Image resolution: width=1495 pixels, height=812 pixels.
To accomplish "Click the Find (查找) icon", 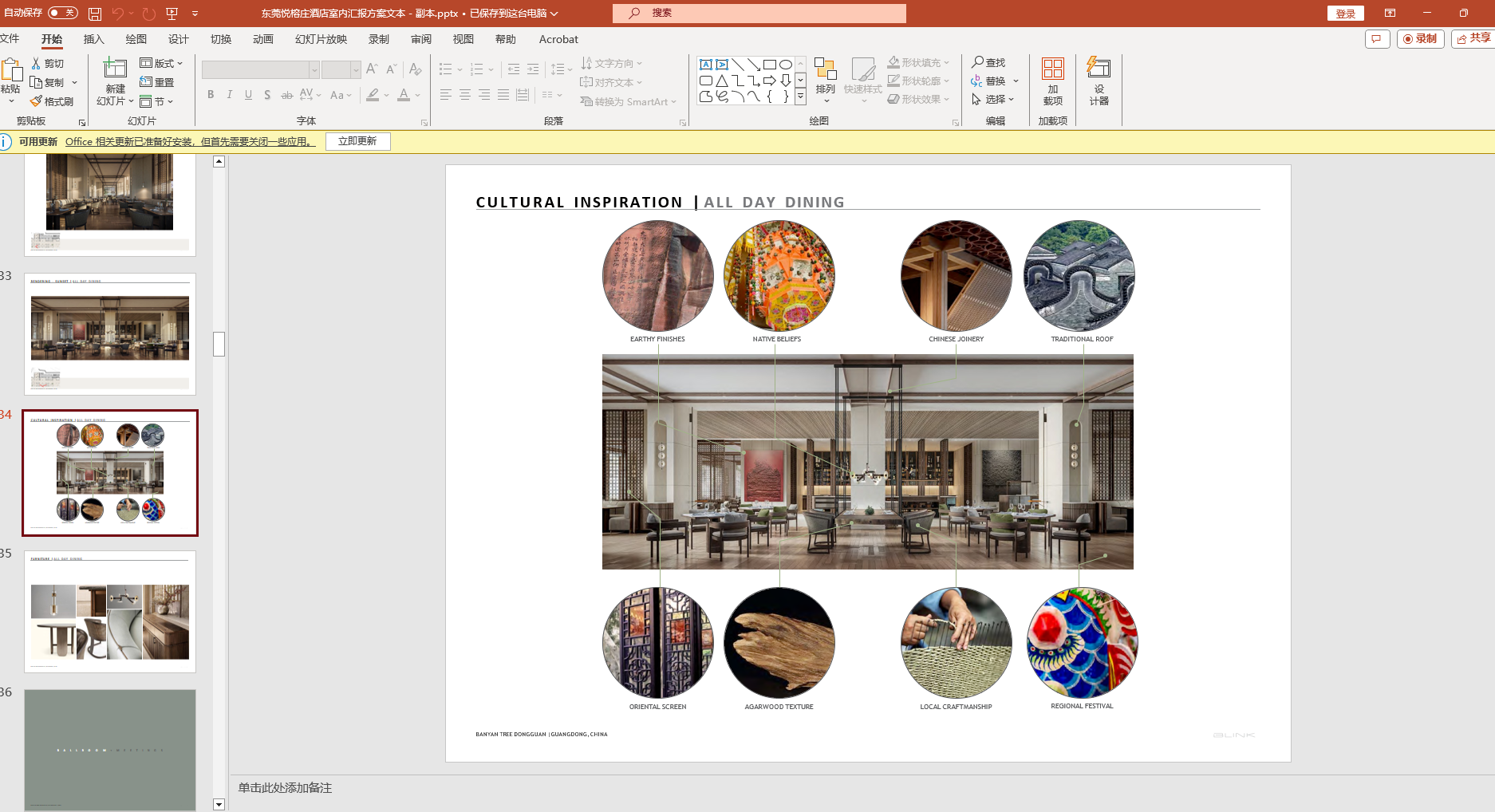I will point(977,61).
